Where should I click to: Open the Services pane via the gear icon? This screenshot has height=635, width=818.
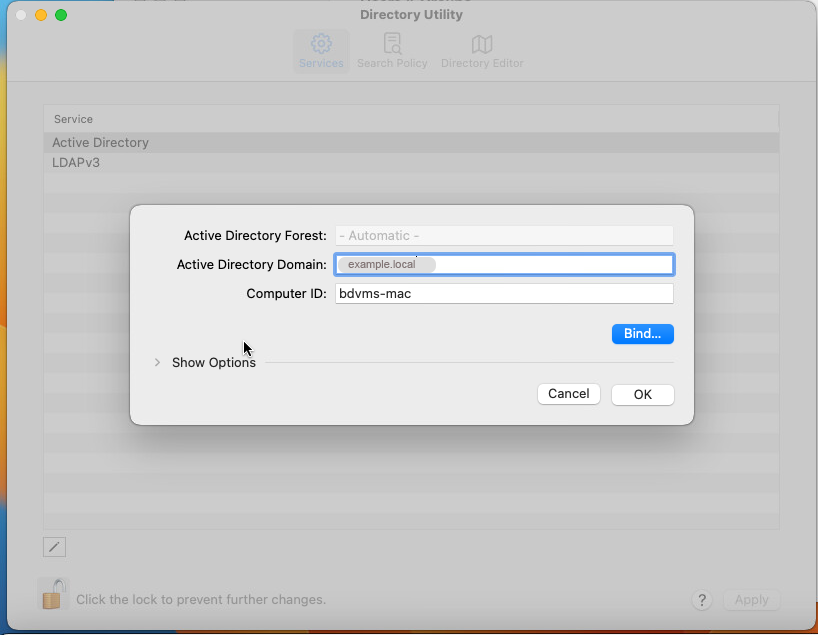coord(321,45)
